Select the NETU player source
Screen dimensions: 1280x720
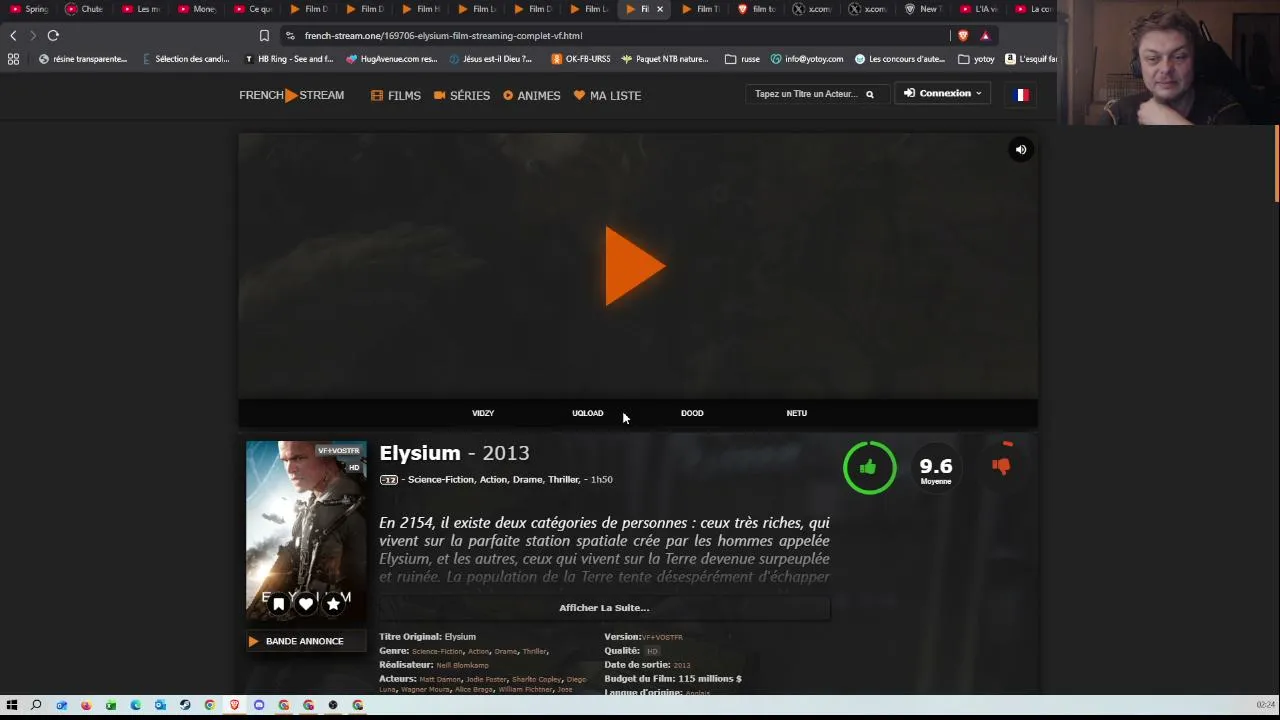[797, 413]
